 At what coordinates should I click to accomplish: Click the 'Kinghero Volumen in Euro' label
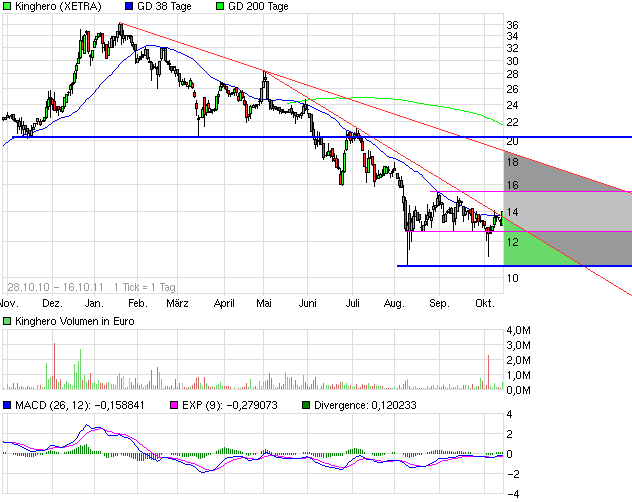tap(75, 321)
